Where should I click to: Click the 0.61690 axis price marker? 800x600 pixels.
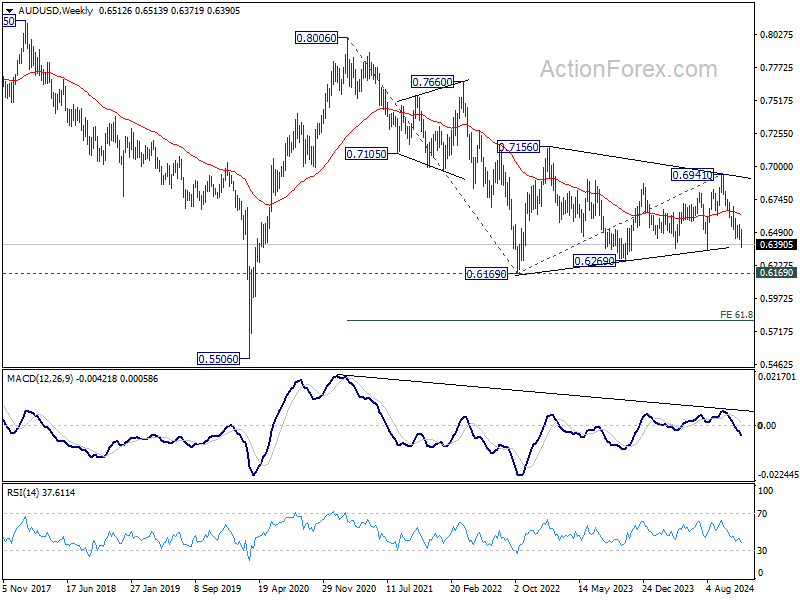777,273
